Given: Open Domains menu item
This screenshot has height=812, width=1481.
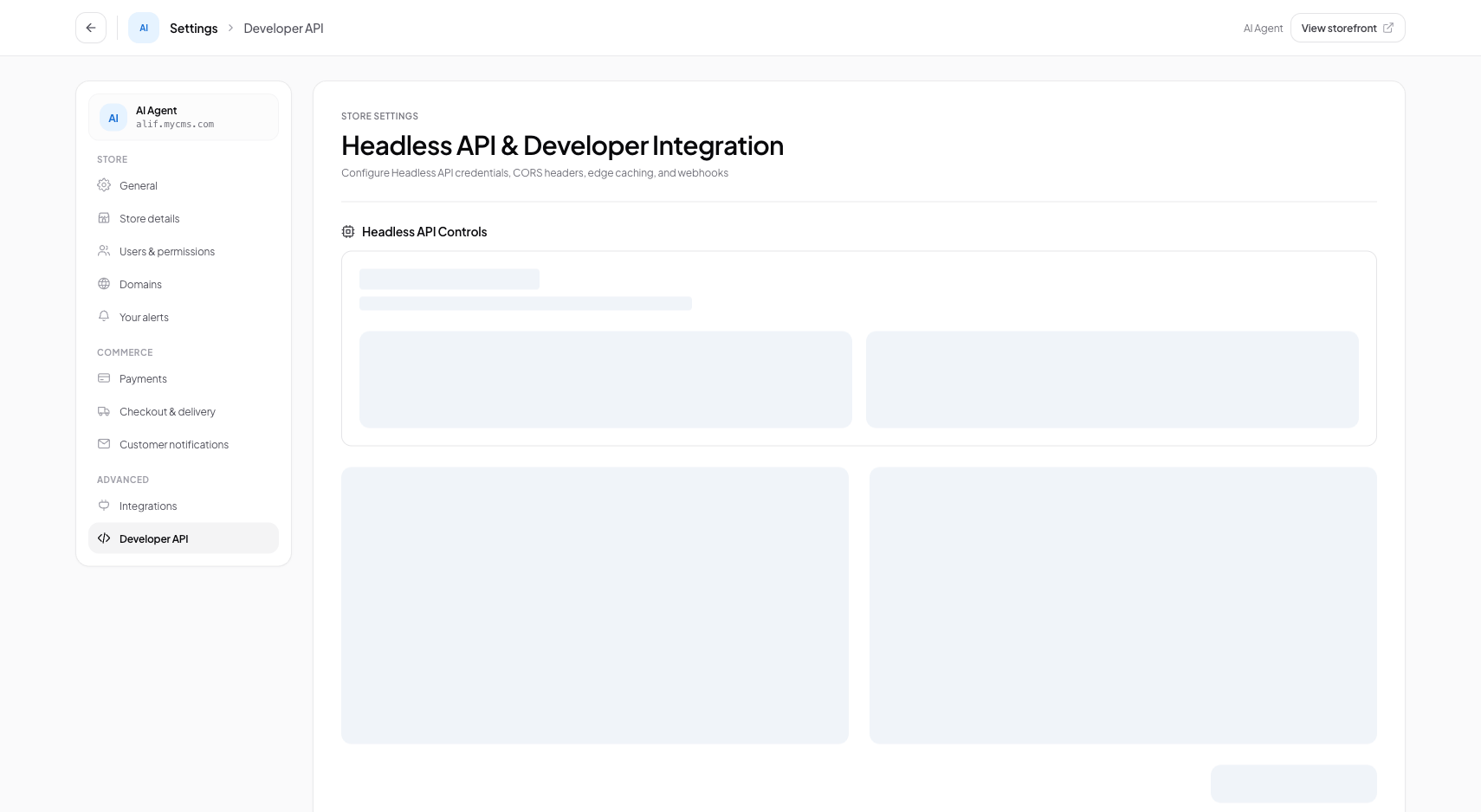Looking at the screenshot, I should (184, 284).
